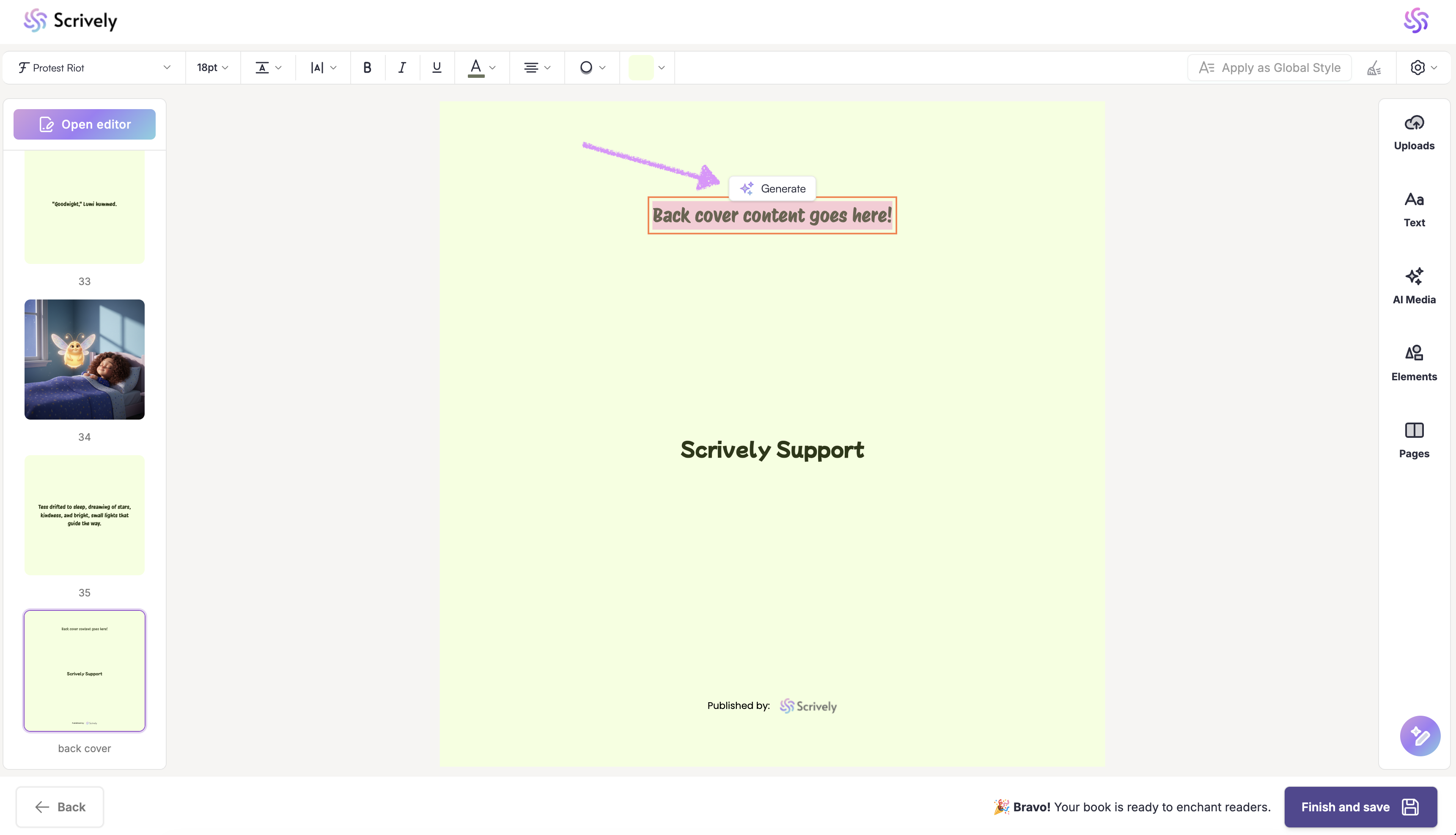Screen dimensions: 1456x835
Task: Click the light green background color swatch
Action: (x=640, y=68)
